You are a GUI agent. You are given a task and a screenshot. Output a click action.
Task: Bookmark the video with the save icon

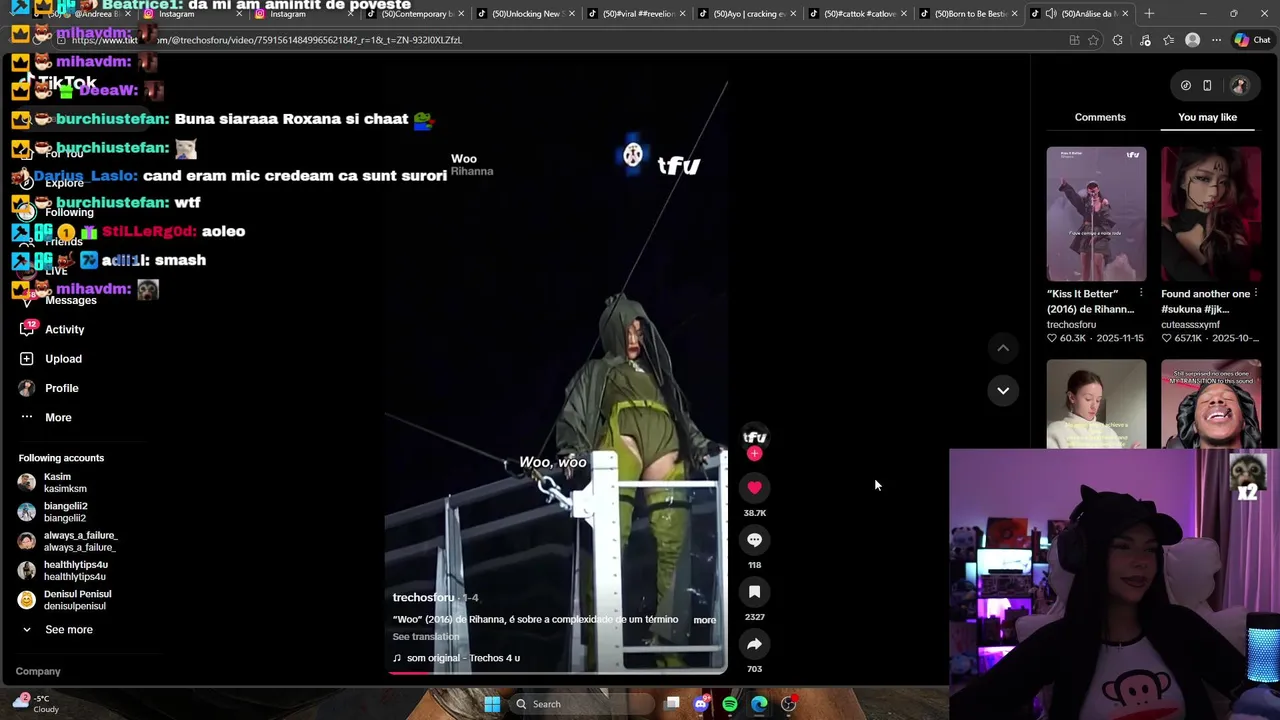754,592
